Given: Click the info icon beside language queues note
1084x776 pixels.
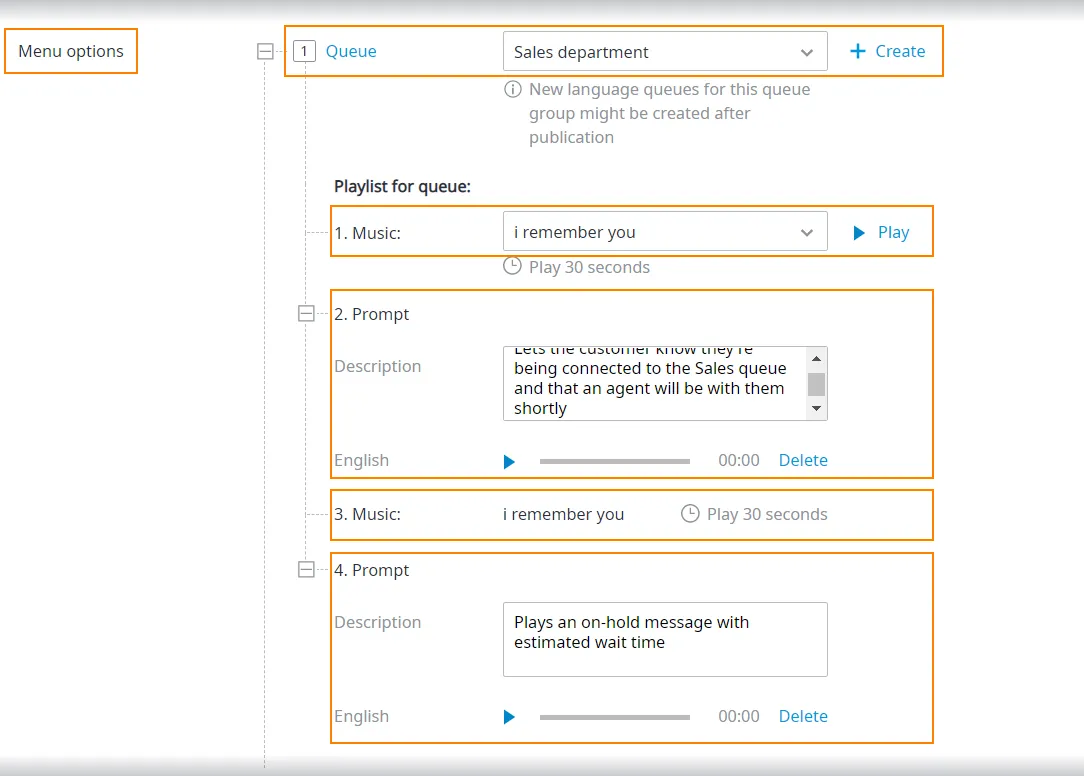Looking at the screenshot, I should [512, 89].
